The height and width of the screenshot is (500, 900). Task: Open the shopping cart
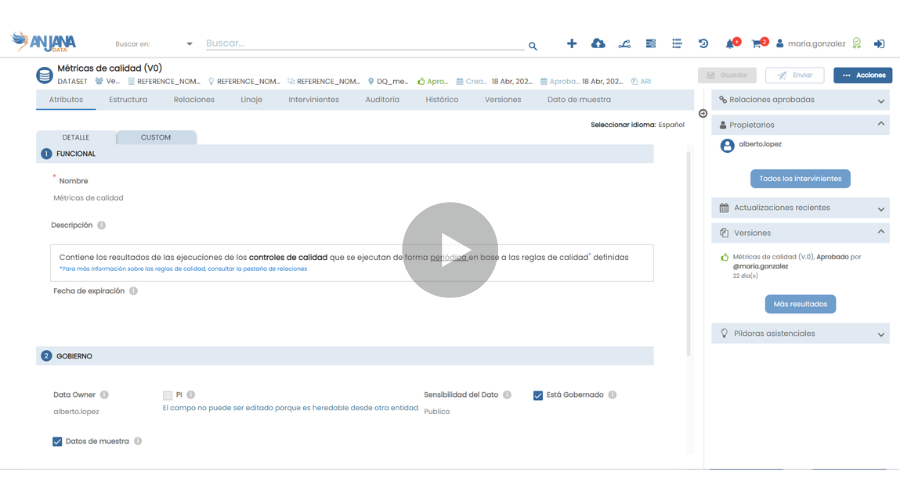tap(757, 44)
